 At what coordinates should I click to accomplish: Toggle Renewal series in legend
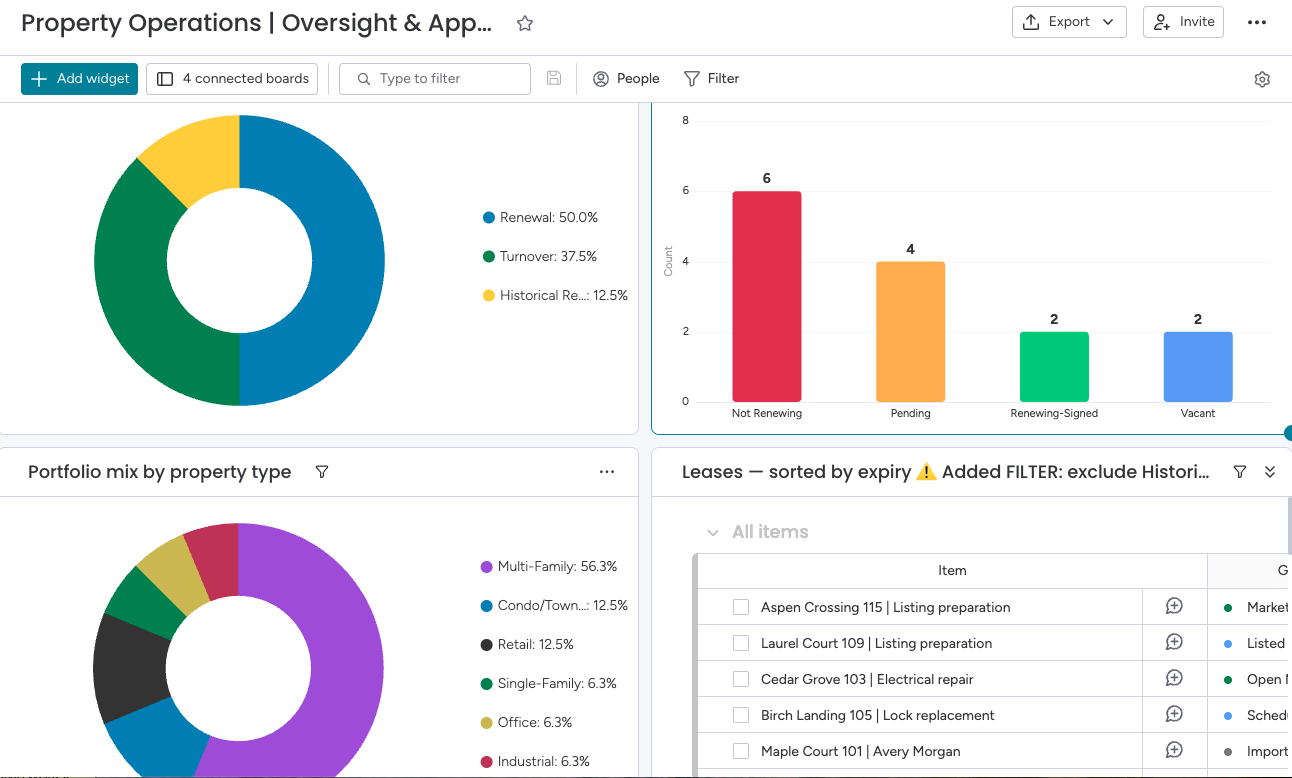(540, 217)
